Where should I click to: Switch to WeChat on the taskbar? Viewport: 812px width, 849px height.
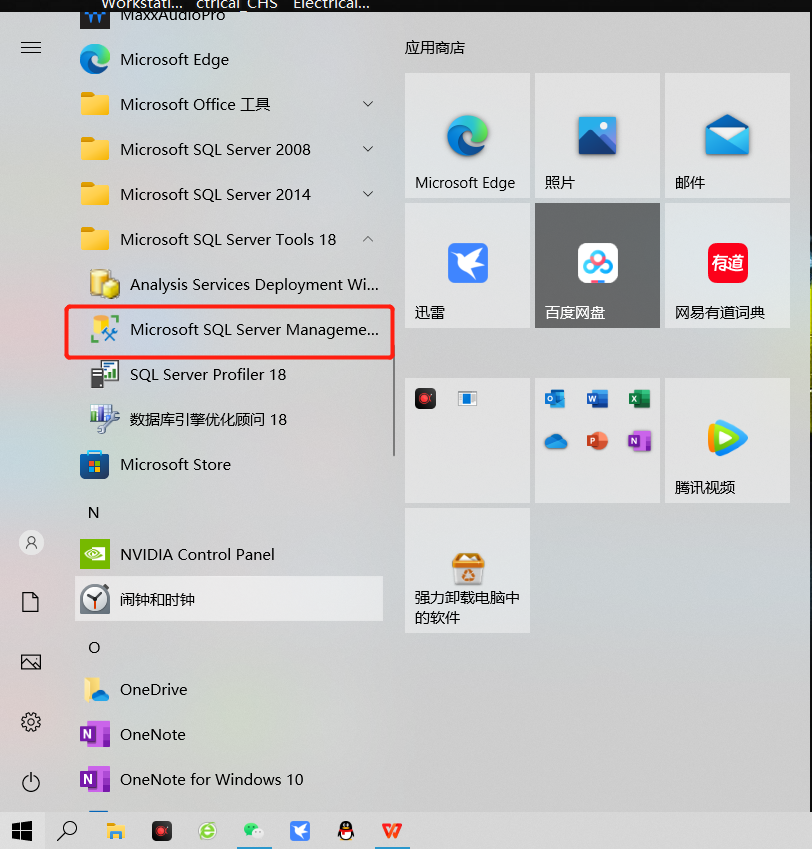point(253,831)
